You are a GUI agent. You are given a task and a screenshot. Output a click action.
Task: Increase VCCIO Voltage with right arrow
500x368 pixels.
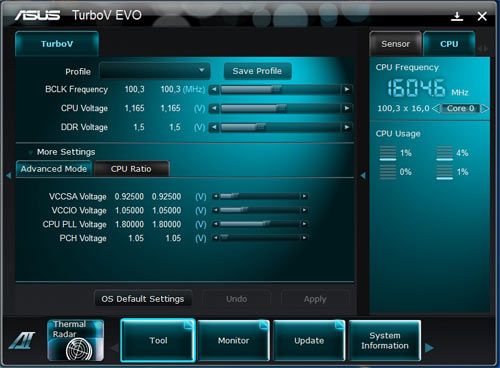click(x=304, y=210)
